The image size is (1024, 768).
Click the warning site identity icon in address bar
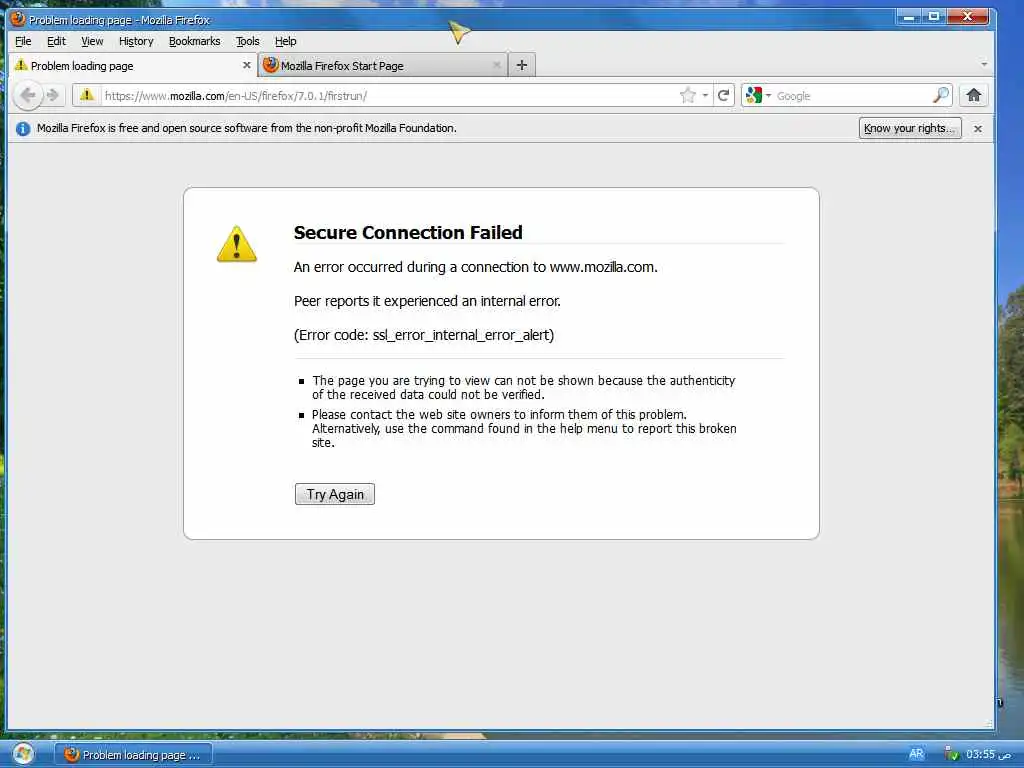87,95
